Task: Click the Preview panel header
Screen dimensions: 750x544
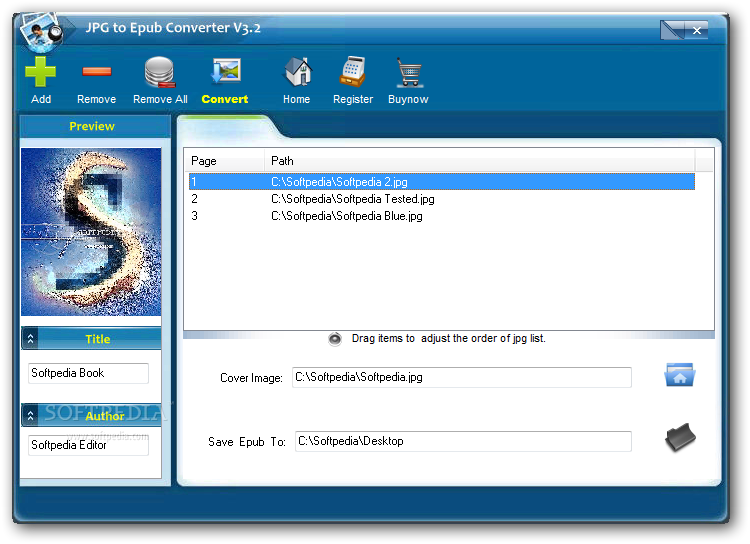Action: 95,126
